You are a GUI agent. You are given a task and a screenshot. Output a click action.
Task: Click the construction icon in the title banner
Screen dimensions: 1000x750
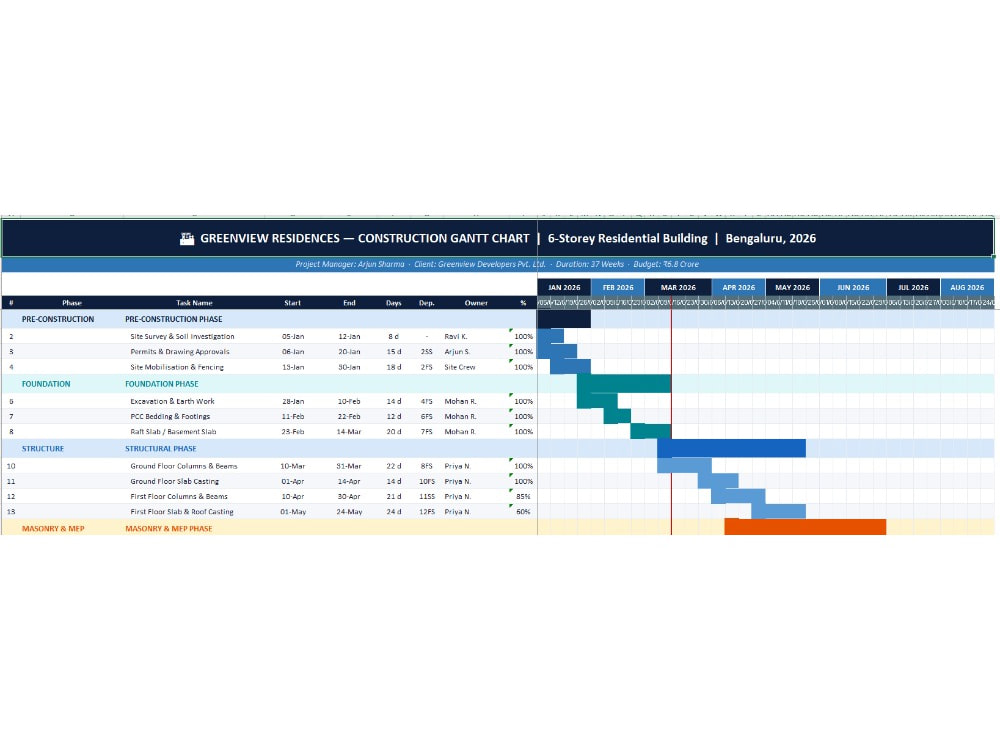click(x=187, y=239)
